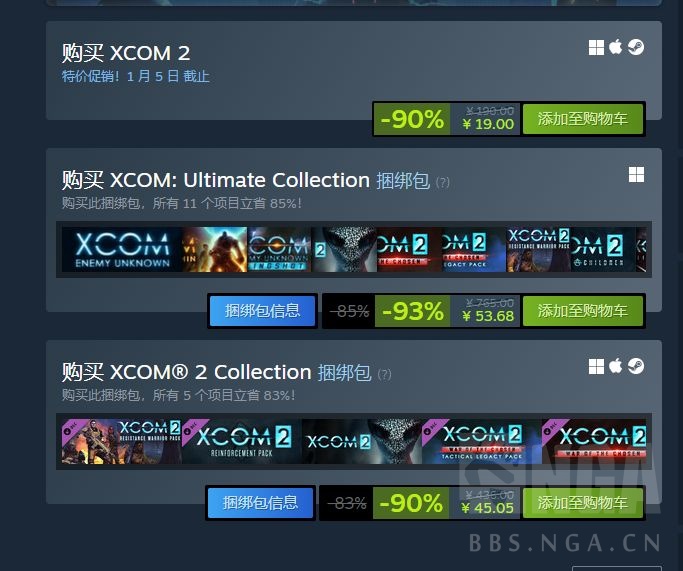Add Ultimate Collection ¥53.68 to cart

tap(583, 311)
